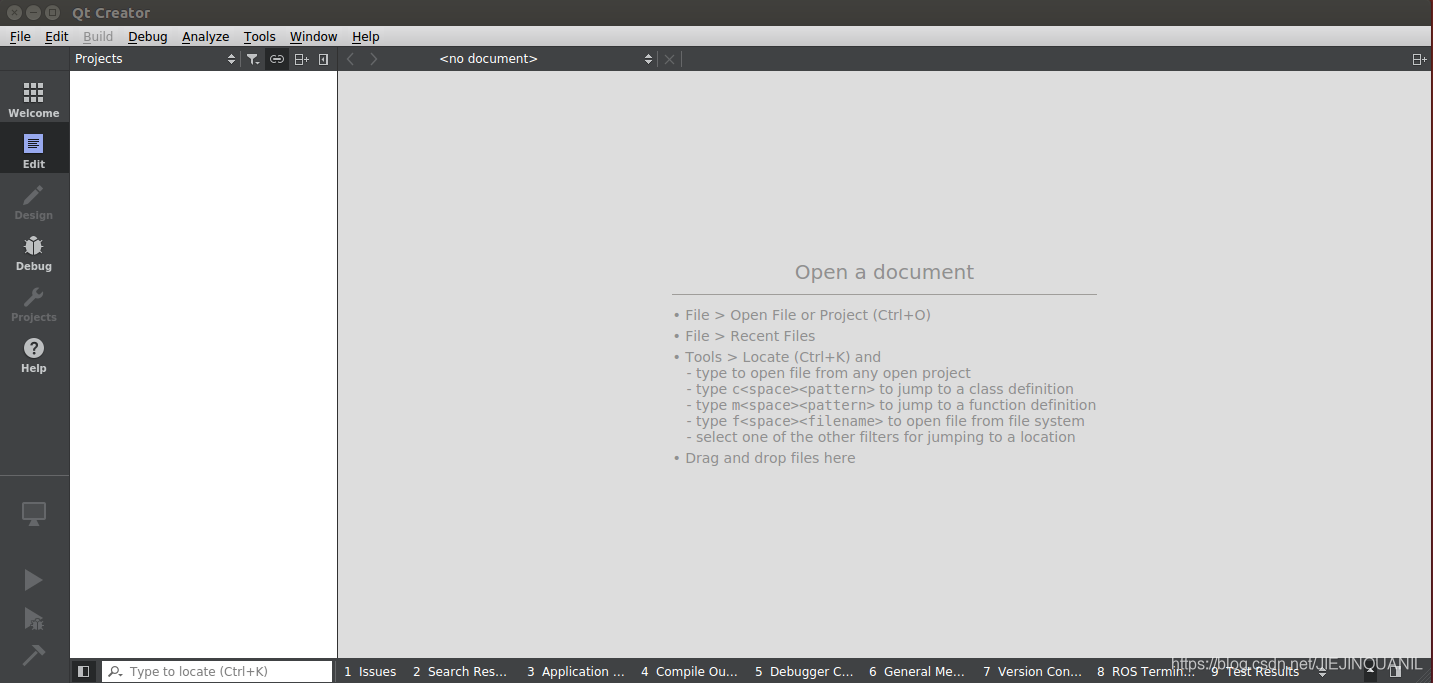The height and width of the screenshot is (683, 1433).
Task: Click 'Drag and drop files here' text
Action: click(770, 458)
